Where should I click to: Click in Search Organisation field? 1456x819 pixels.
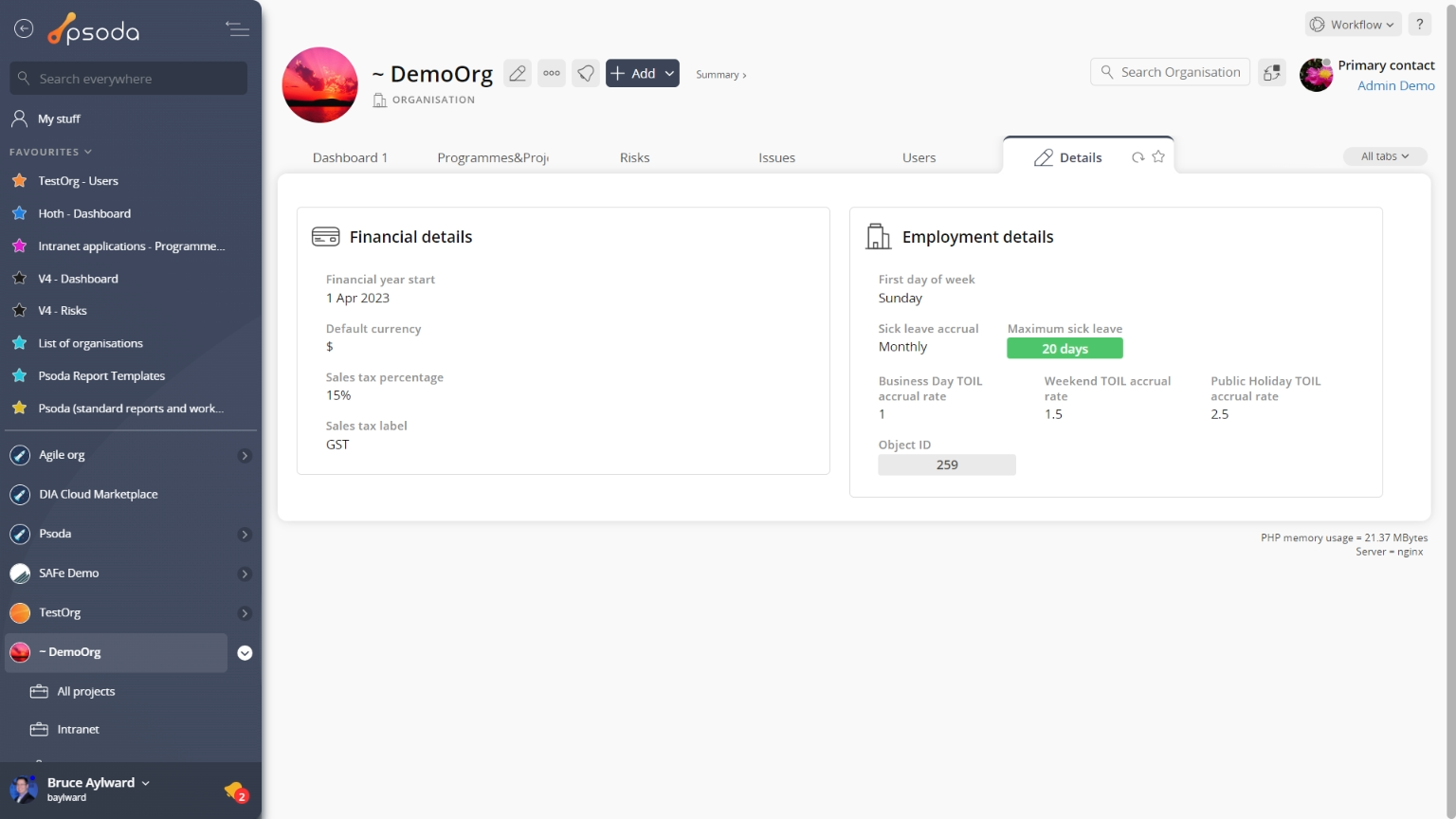pos(1171,72)
